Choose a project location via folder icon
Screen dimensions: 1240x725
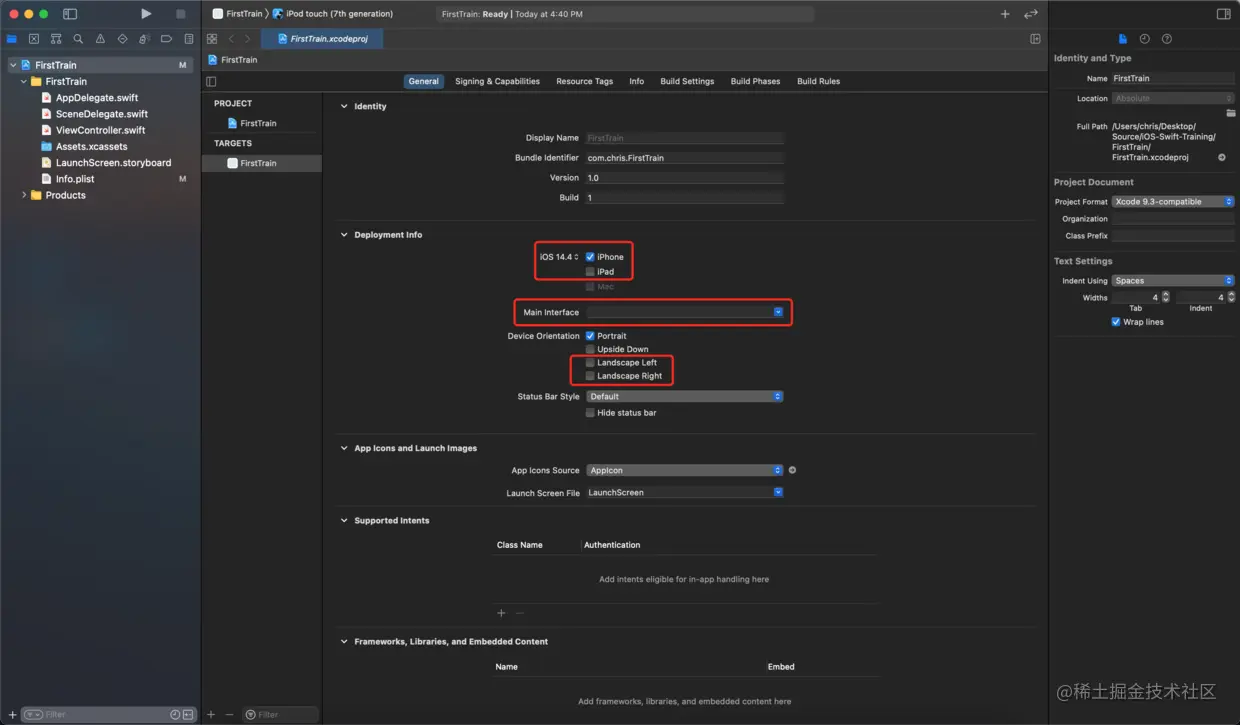pos(1231,113)
